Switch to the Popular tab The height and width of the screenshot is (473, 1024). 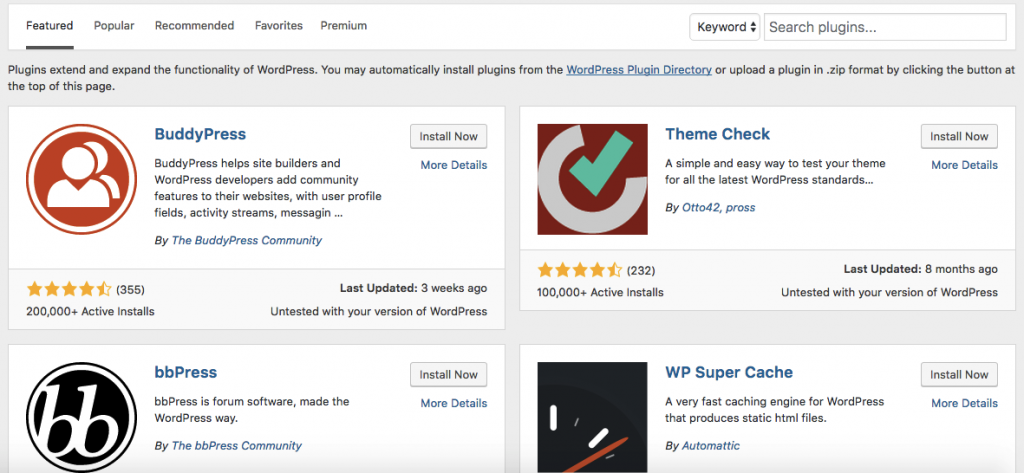[x=114, y=26]
